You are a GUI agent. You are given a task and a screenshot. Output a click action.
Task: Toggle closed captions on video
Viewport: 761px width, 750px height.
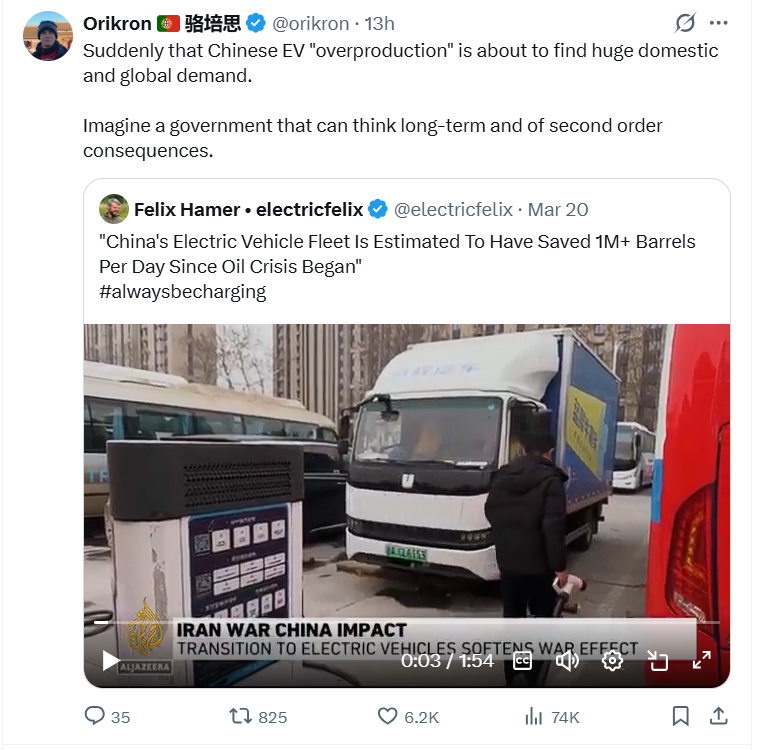(522, 660)
